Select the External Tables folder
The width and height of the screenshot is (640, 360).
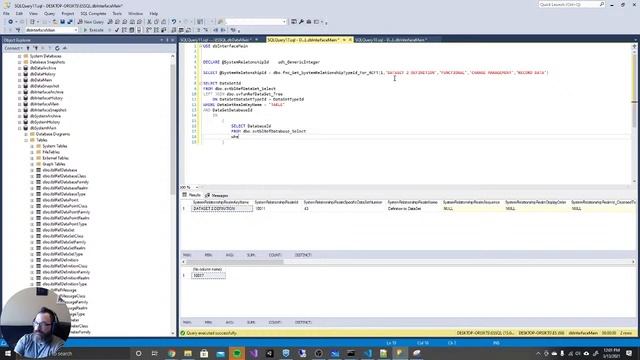[x=55, y=158]
